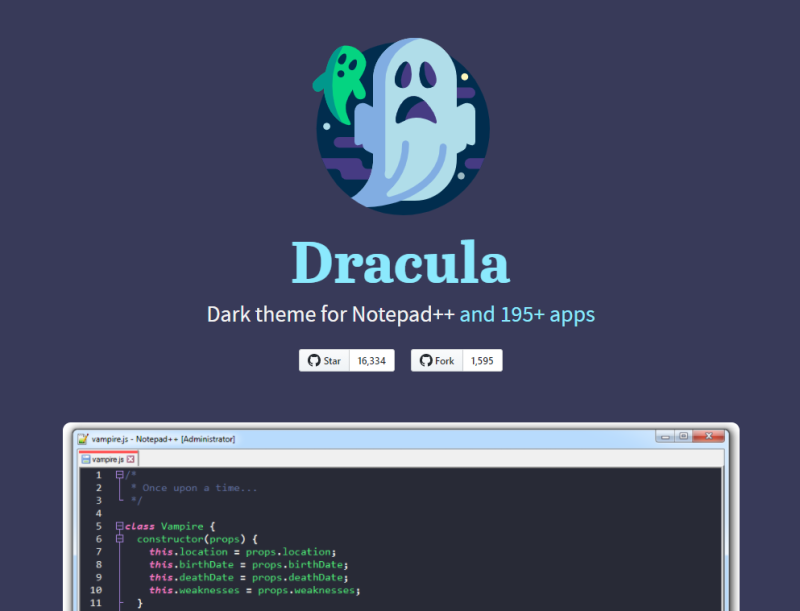This screenshot has width=800, height=611.
Task: Open the 16,334 star count link
Action: [372, 361]
